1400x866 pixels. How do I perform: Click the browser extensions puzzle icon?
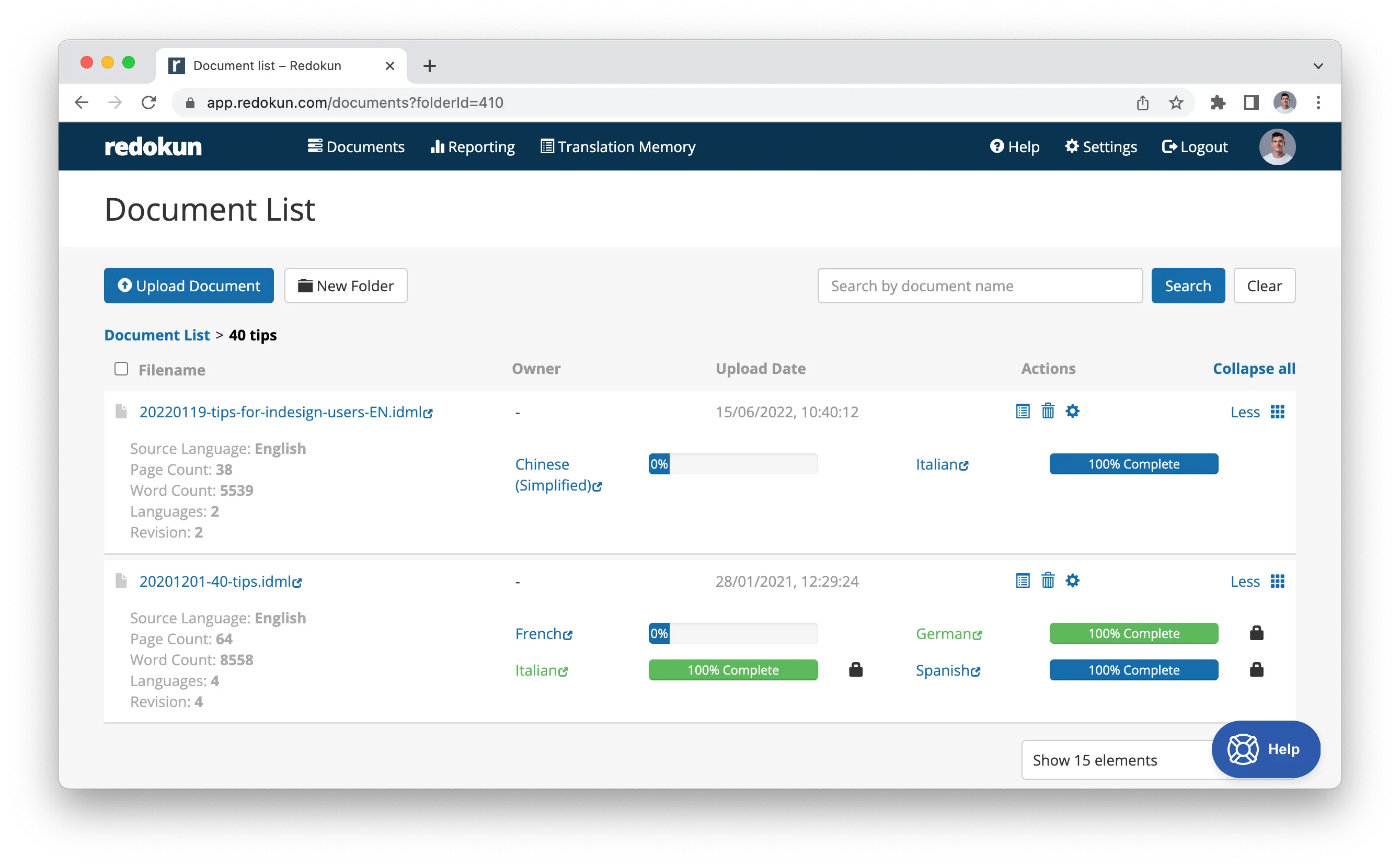pyautogui.click(x=1218, y=102)
